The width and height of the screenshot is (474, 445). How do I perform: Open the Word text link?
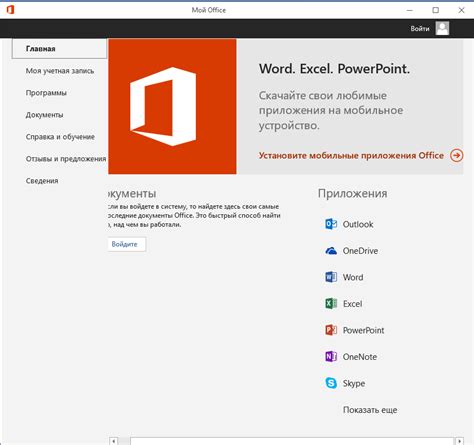[x=353, y=277]
